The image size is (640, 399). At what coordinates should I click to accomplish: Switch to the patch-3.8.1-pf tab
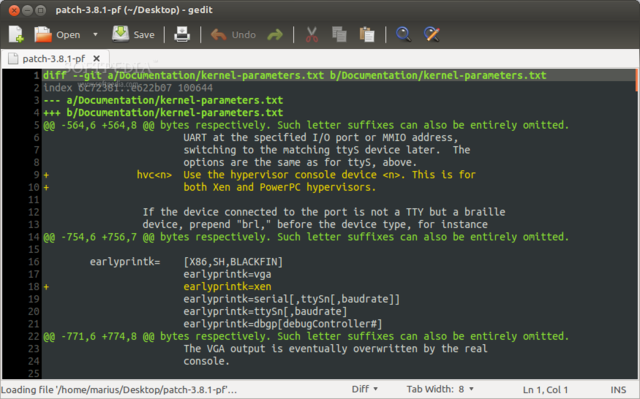click(x=53, y=59)
